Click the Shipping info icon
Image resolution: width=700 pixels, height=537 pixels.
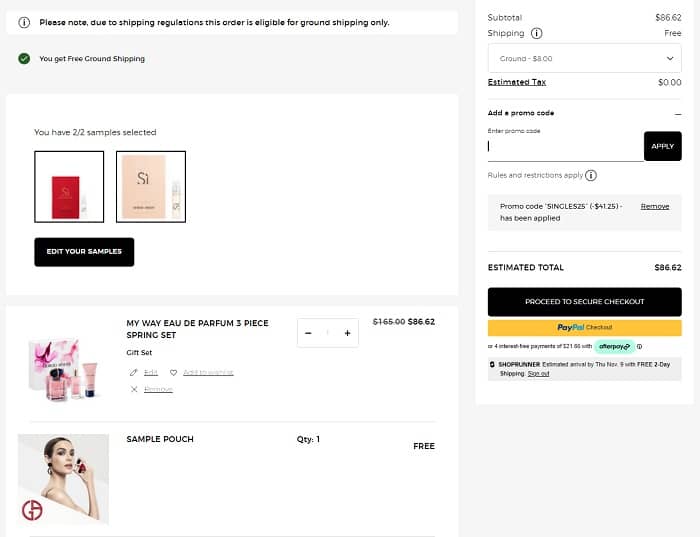pos(537,33)
